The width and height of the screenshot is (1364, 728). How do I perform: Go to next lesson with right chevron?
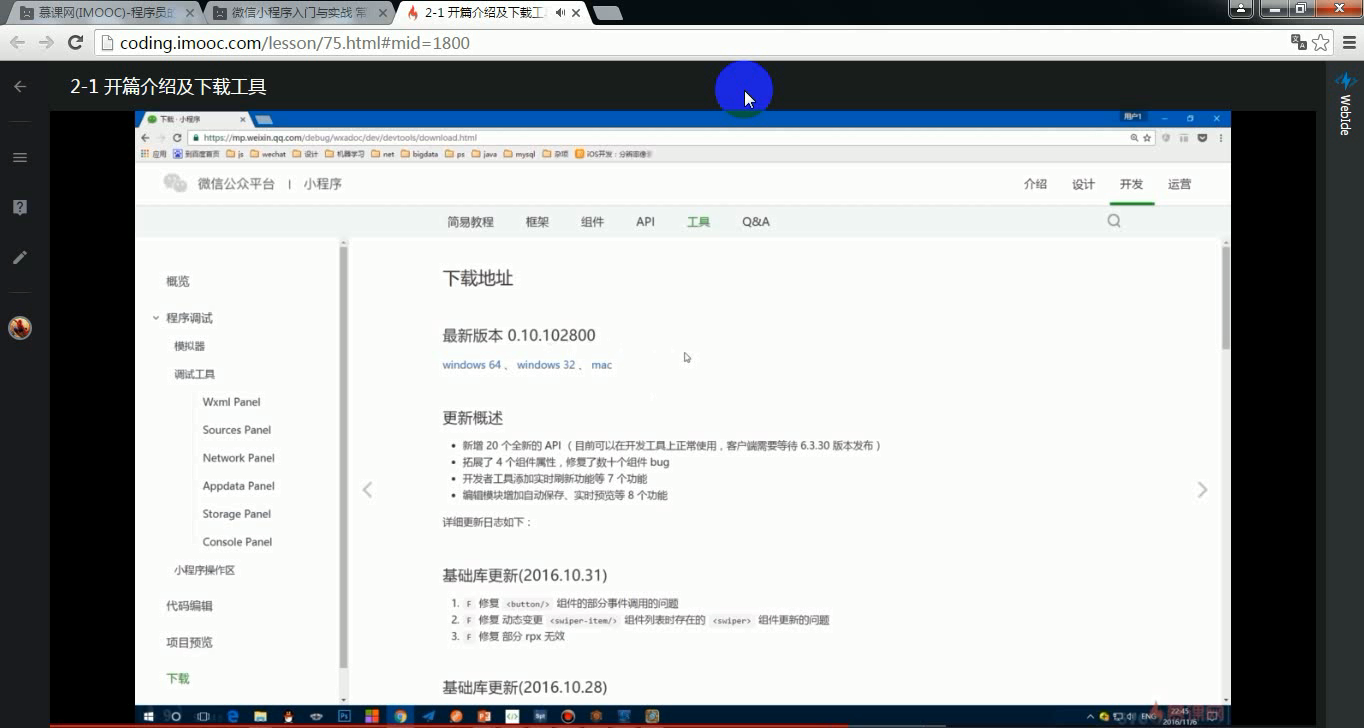tap(1202, 490)
